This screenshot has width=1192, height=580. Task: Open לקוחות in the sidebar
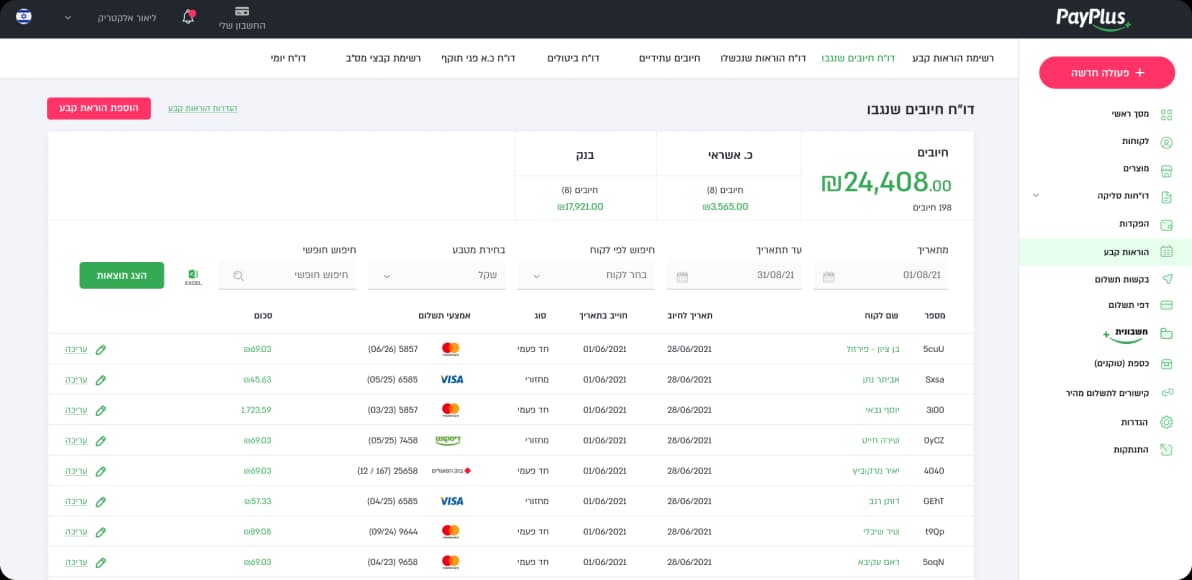point(1135,141)
